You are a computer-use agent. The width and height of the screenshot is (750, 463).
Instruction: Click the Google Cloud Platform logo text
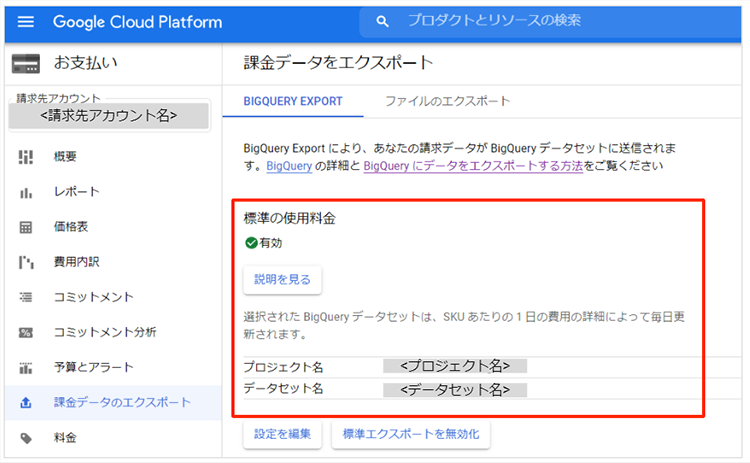point(137,22)
